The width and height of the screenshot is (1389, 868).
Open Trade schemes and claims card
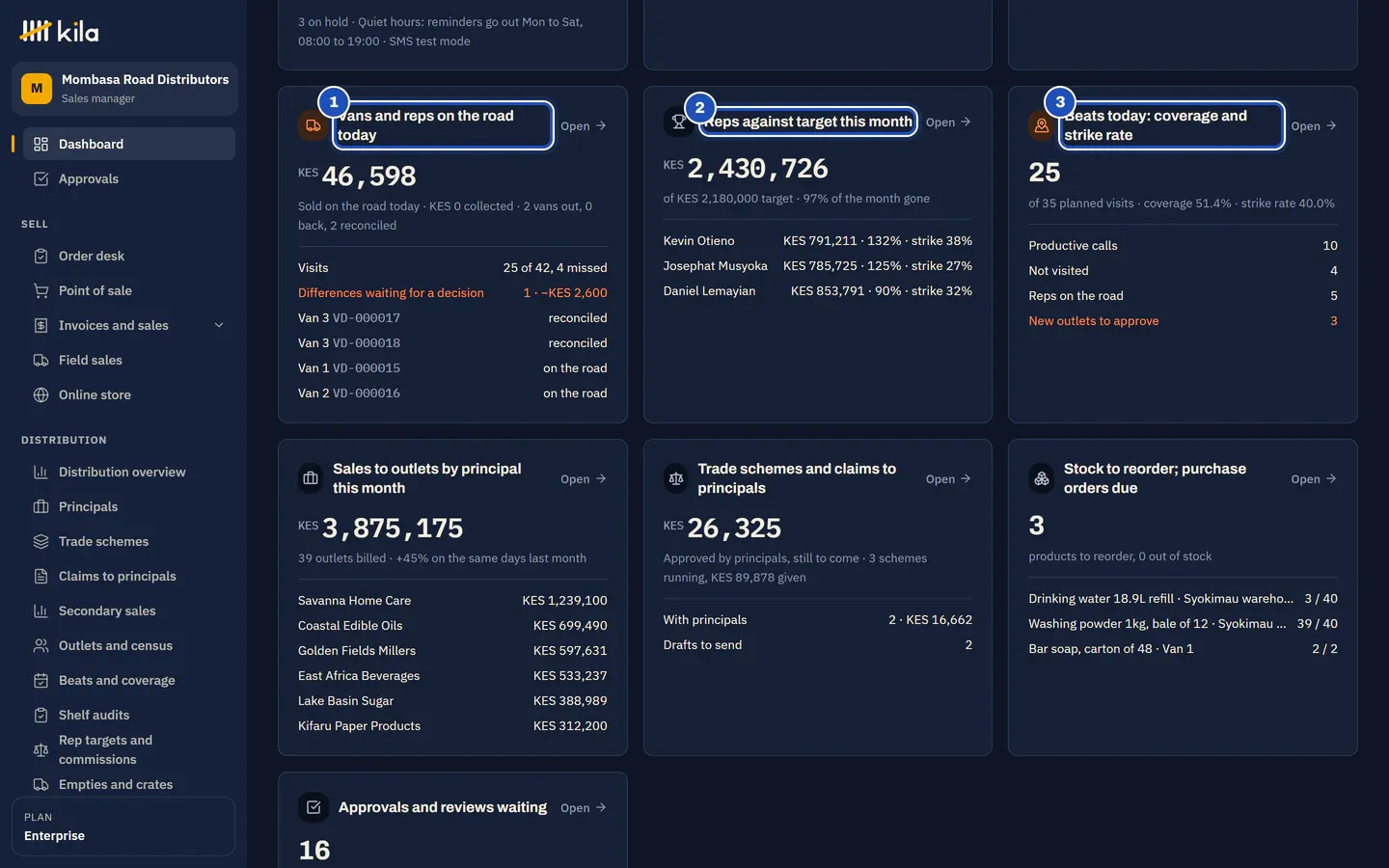[x=948, y=478]
